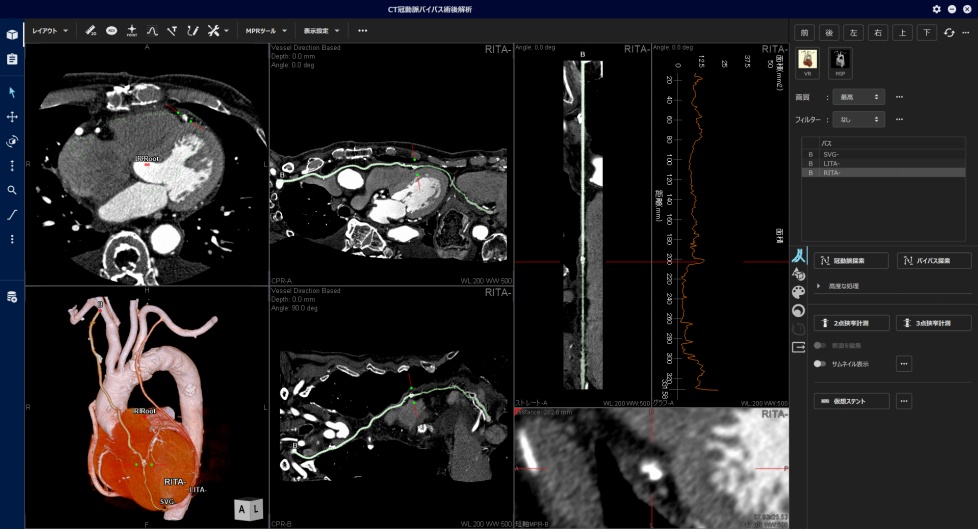The image size is (978, 530).
Task: Open the レイアウト dropdown
Action: point(50,31)
